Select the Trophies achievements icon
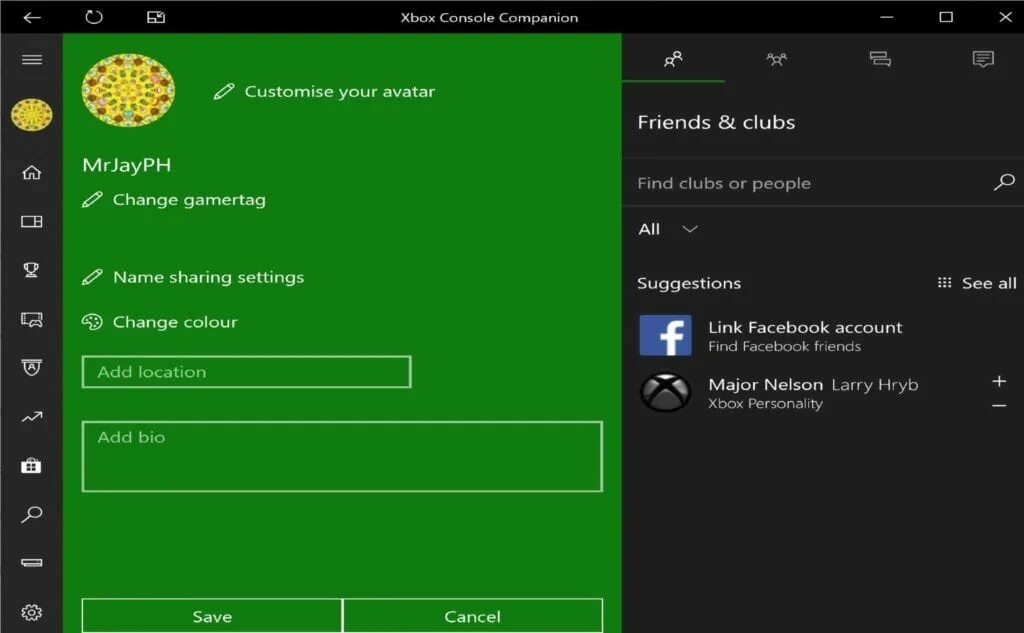This screenshot has height=633, width=1024. [x=32, y=269]
